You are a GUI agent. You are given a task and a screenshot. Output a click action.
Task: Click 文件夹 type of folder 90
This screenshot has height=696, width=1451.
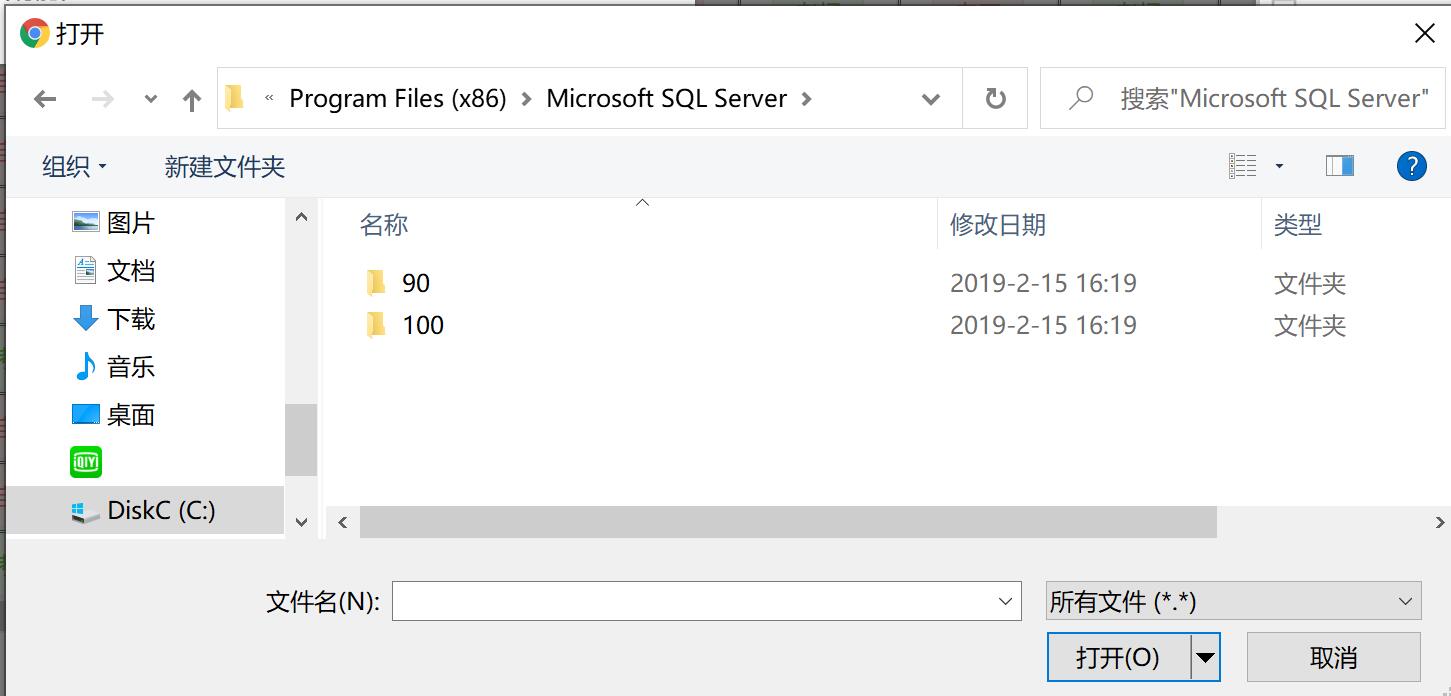1310,283
